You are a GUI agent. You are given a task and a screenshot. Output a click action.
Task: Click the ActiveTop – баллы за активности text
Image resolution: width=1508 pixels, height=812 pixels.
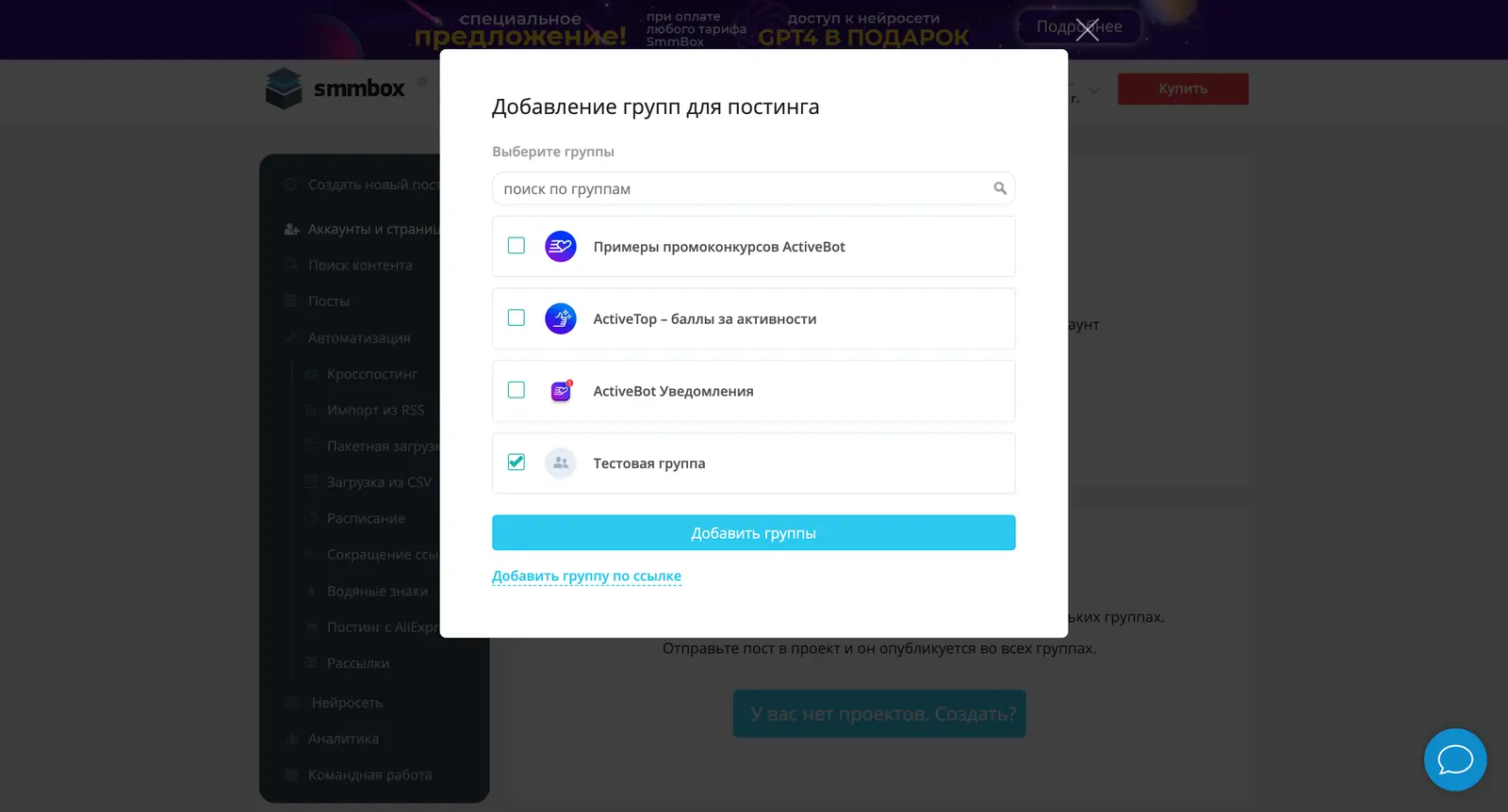[x=705, y=319]
